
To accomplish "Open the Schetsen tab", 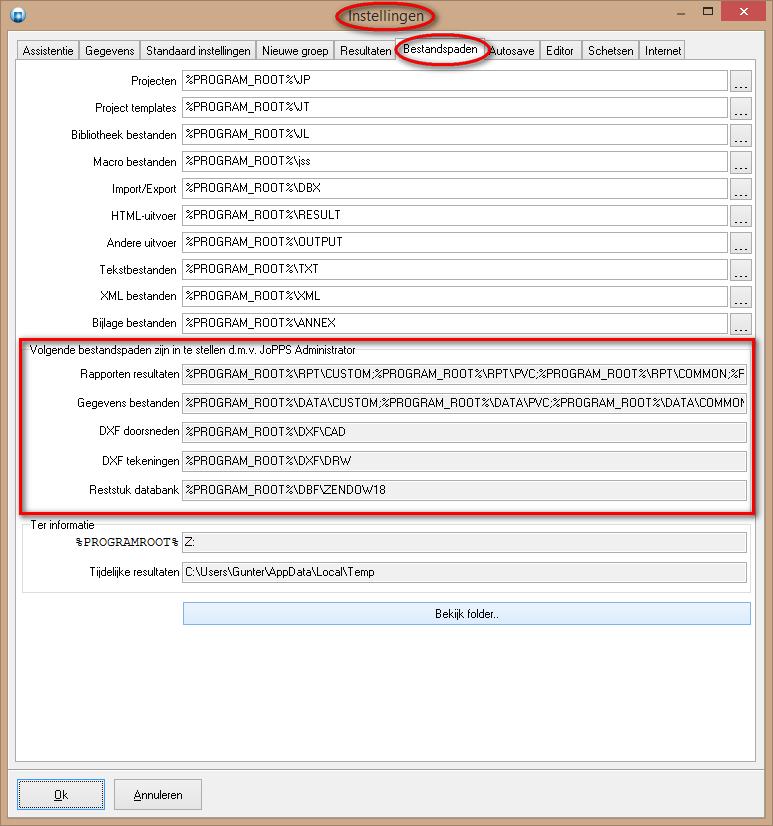I will (x=610, y=51).
